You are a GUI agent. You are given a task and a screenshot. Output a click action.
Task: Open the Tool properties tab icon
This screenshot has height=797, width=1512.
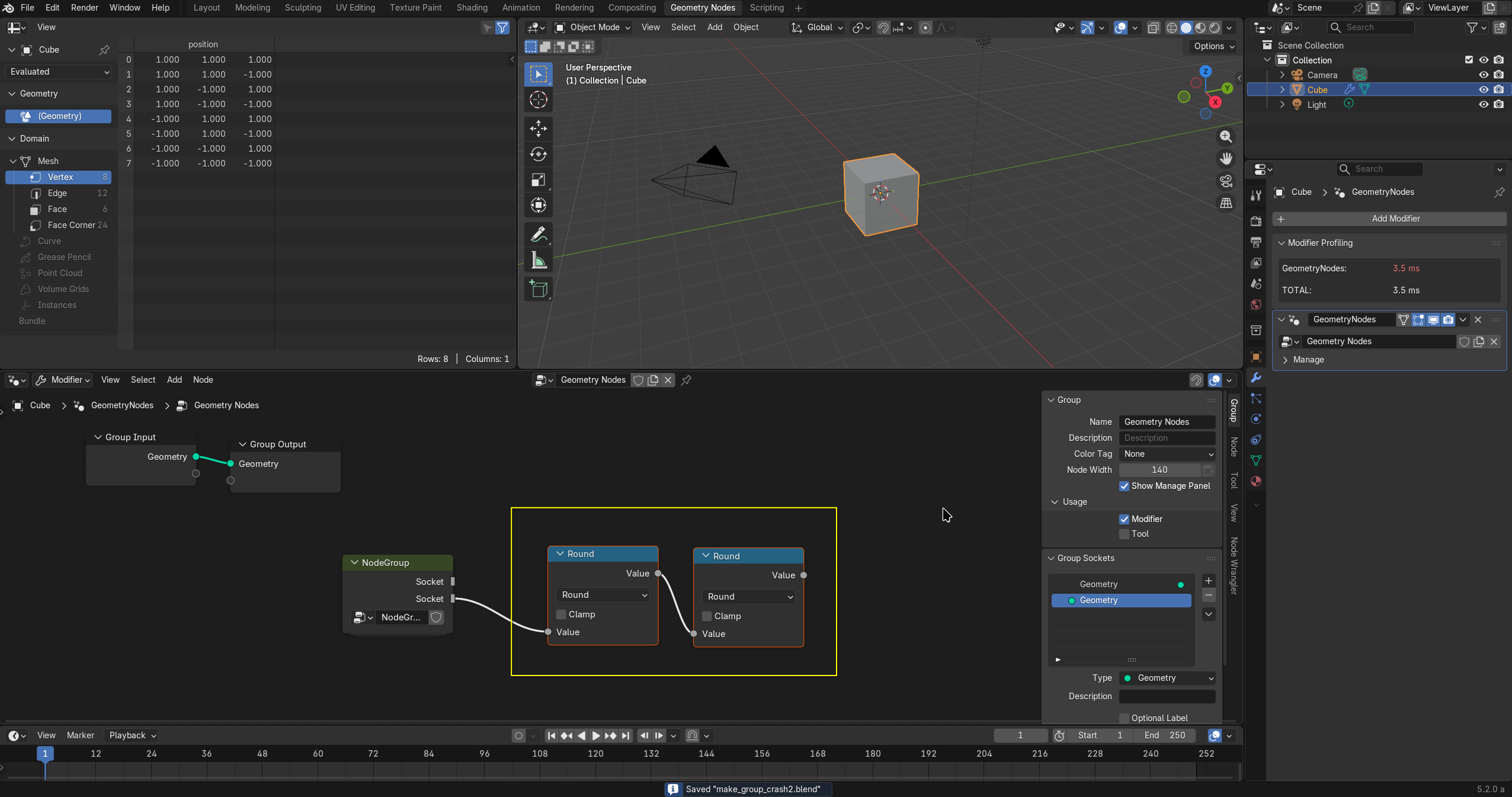coord(1255,196)
